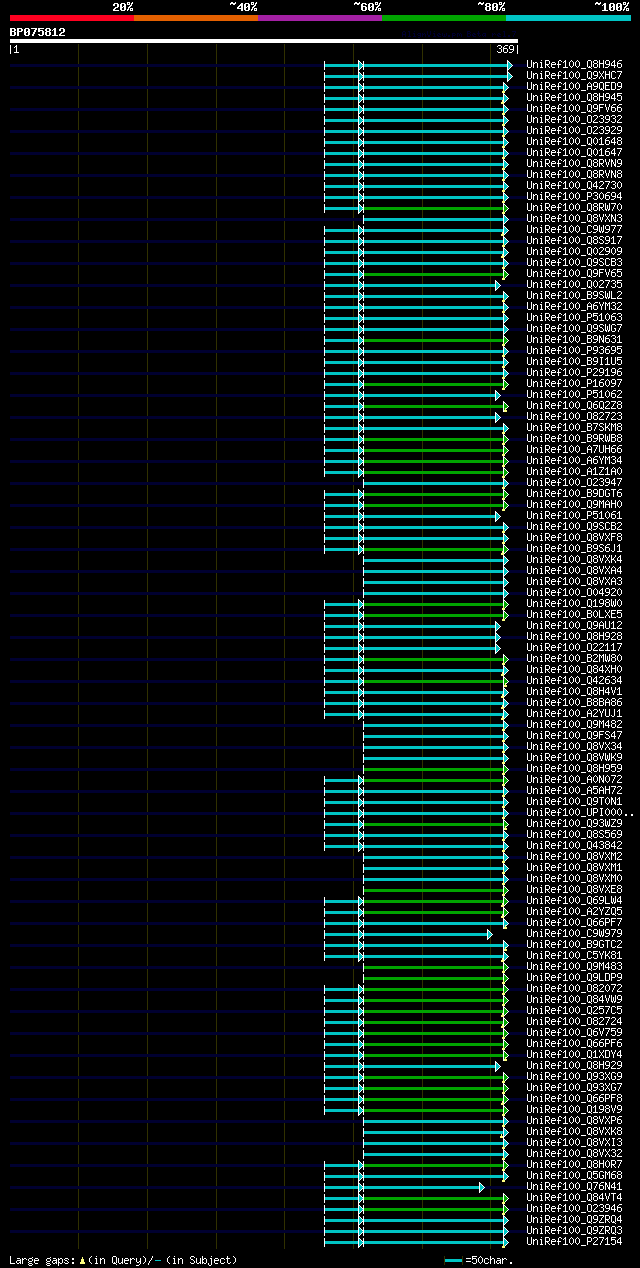Select the UniRef100_B9S6J1 label
This screenshot has height=1268, width=640.
(x=575, y=548)
